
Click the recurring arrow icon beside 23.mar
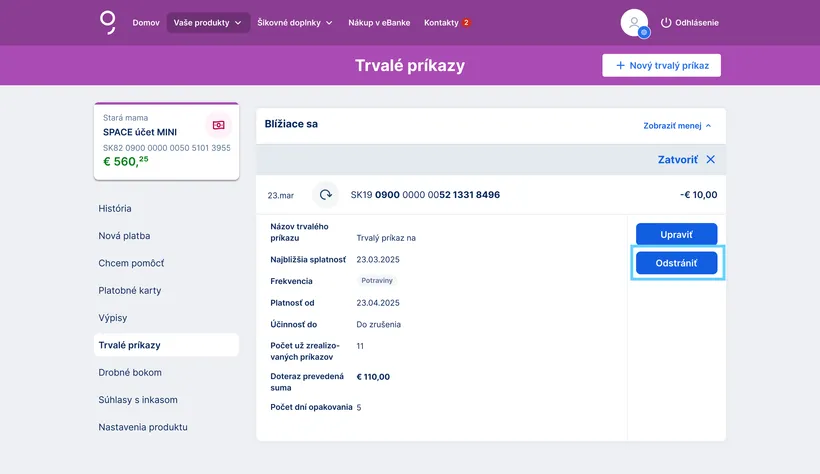coord(325,195)
